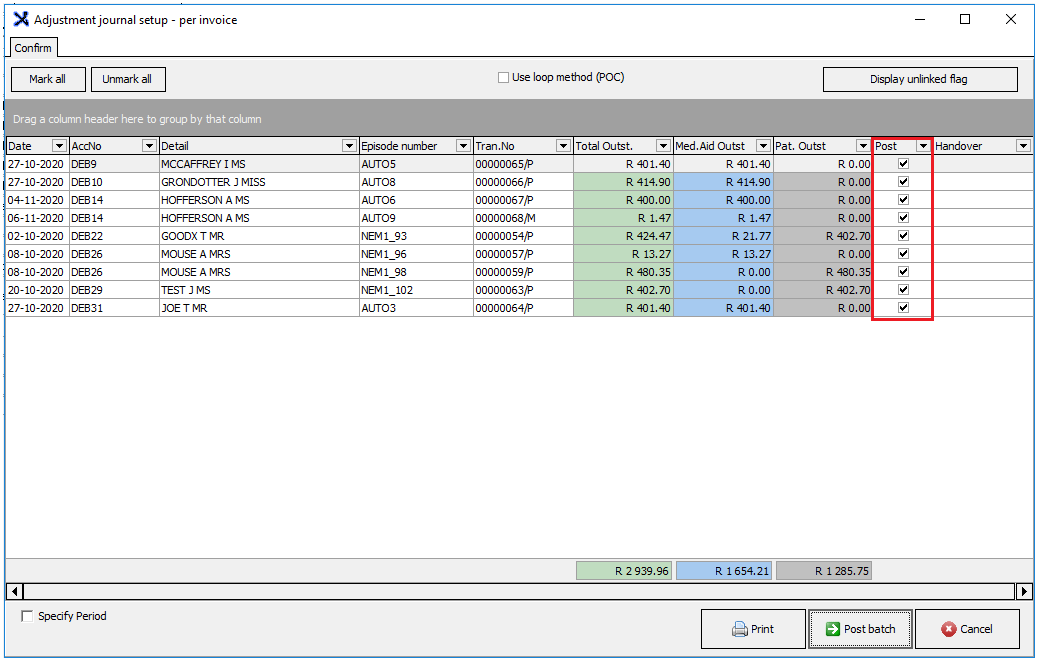Image resolution: width=1045 pixels, height=661 pixels.
Task: Click Display unlinked flag button
Action: point(919,79)
